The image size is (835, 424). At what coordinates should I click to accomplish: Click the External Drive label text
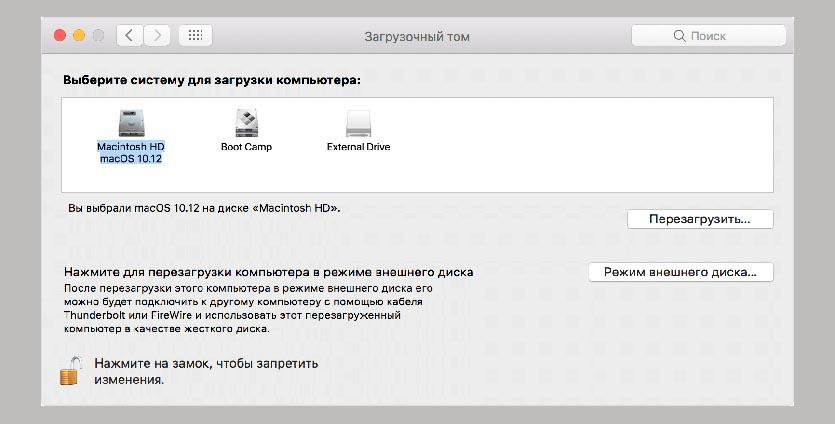pos(358,146)
